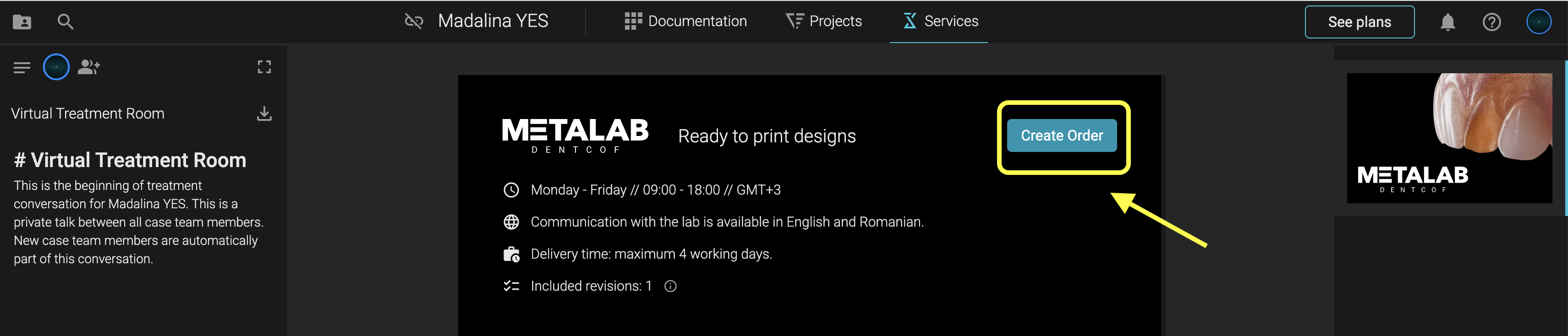Click the unlink icon beside Madalina YES
Image resolution: width=1568 pixels, height=336 pixels.
click(414, 21)
